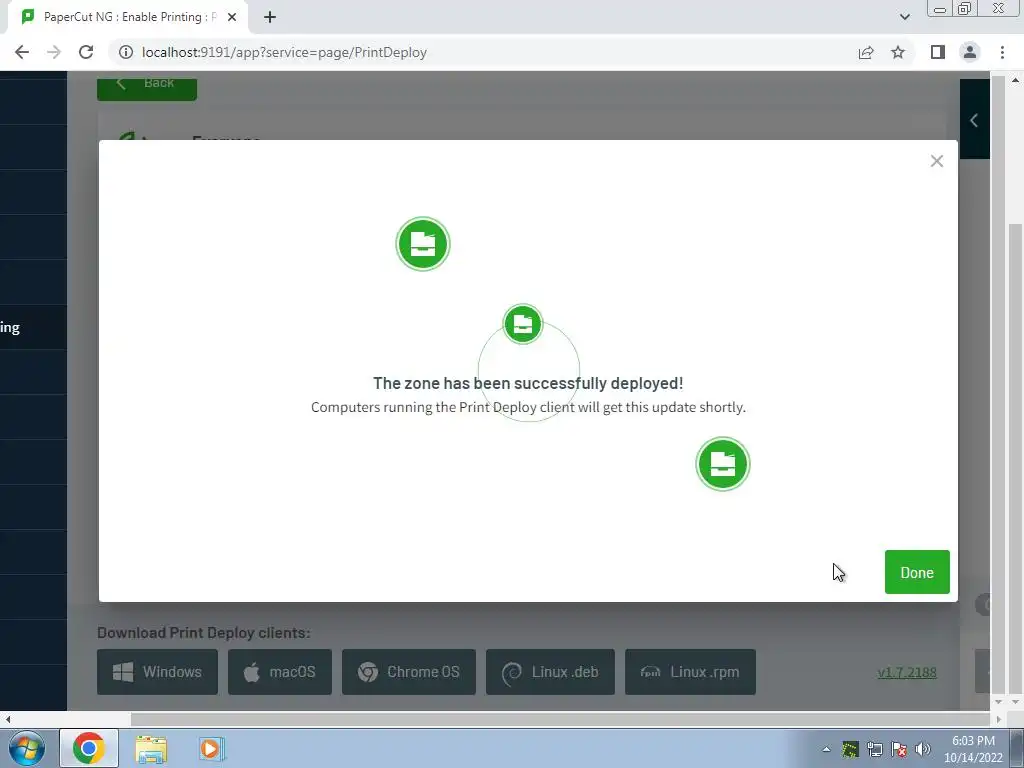
Task: Download the Chrome OS Print Deploy client
Action: pyautogui.click(x=409, y=671)
